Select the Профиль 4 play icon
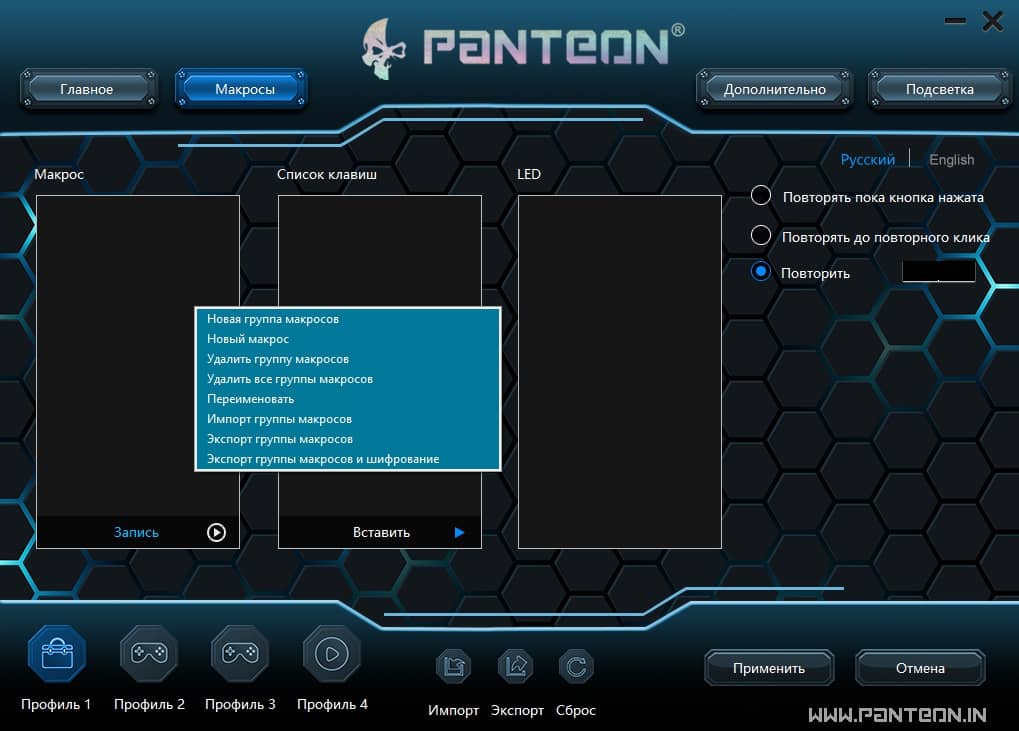This screenshot has width=1019, height=731. coord(331,653)
